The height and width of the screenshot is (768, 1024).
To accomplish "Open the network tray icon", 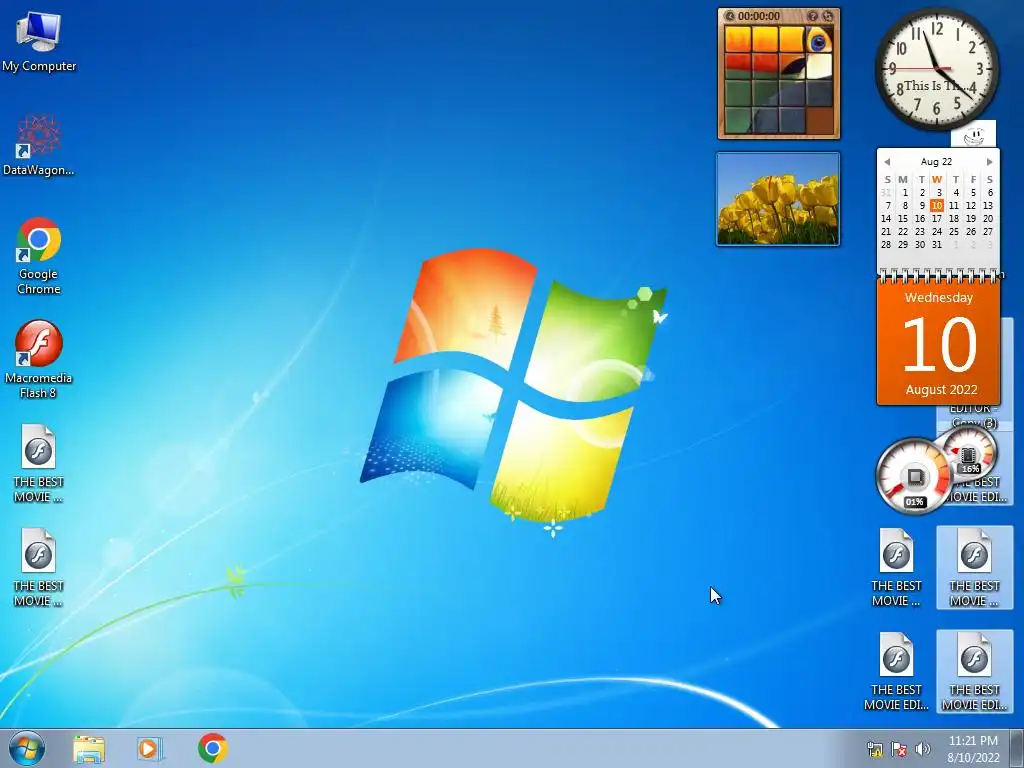I will coord(875,749).
